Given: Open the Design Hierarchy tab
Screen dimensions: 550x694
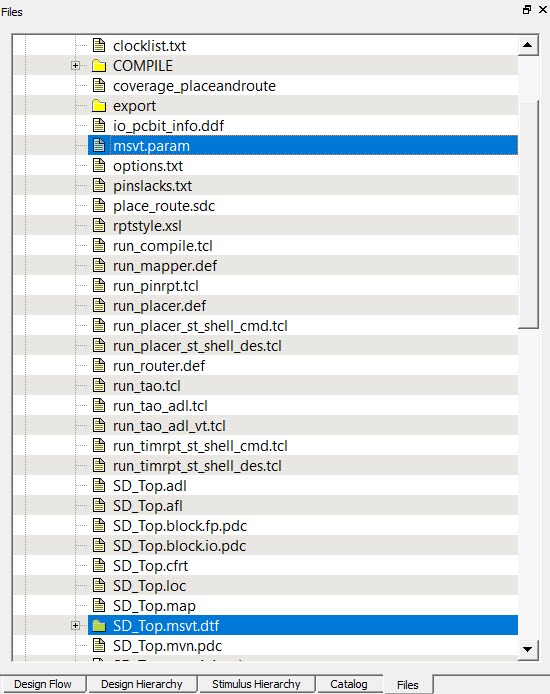Looking at the screenshot, I should tap(142, 684).
